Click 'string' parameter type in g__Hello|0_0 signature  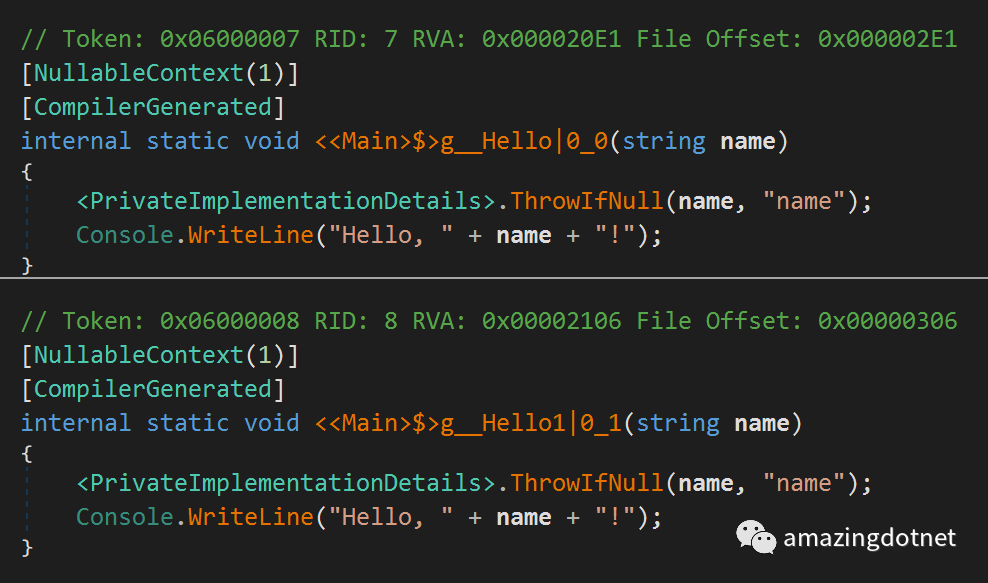[x=663, y=142]
